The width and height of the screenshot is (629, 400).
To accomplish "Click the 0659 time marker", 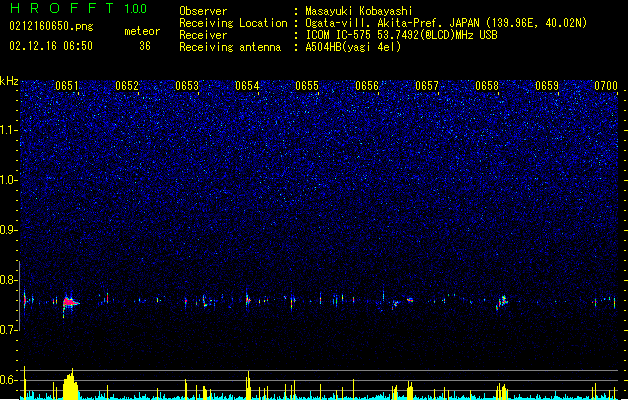I will pyautogui.click(x=547, y=86).
